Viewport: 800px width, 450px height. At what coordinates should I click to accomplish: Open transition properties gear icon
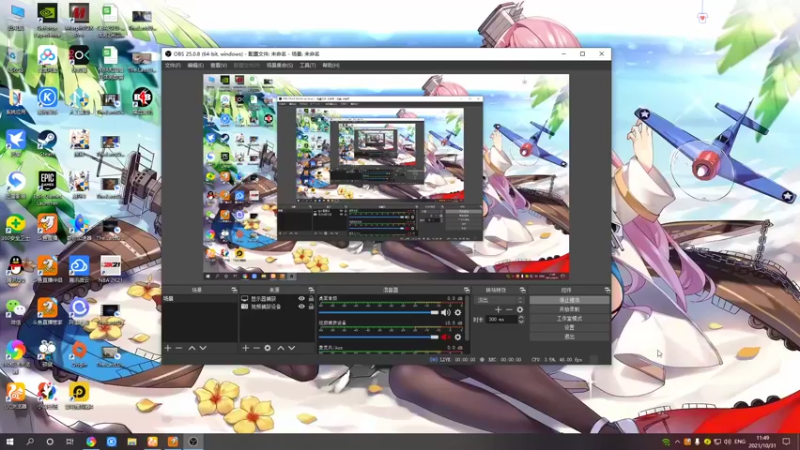[x=520, y=310]
